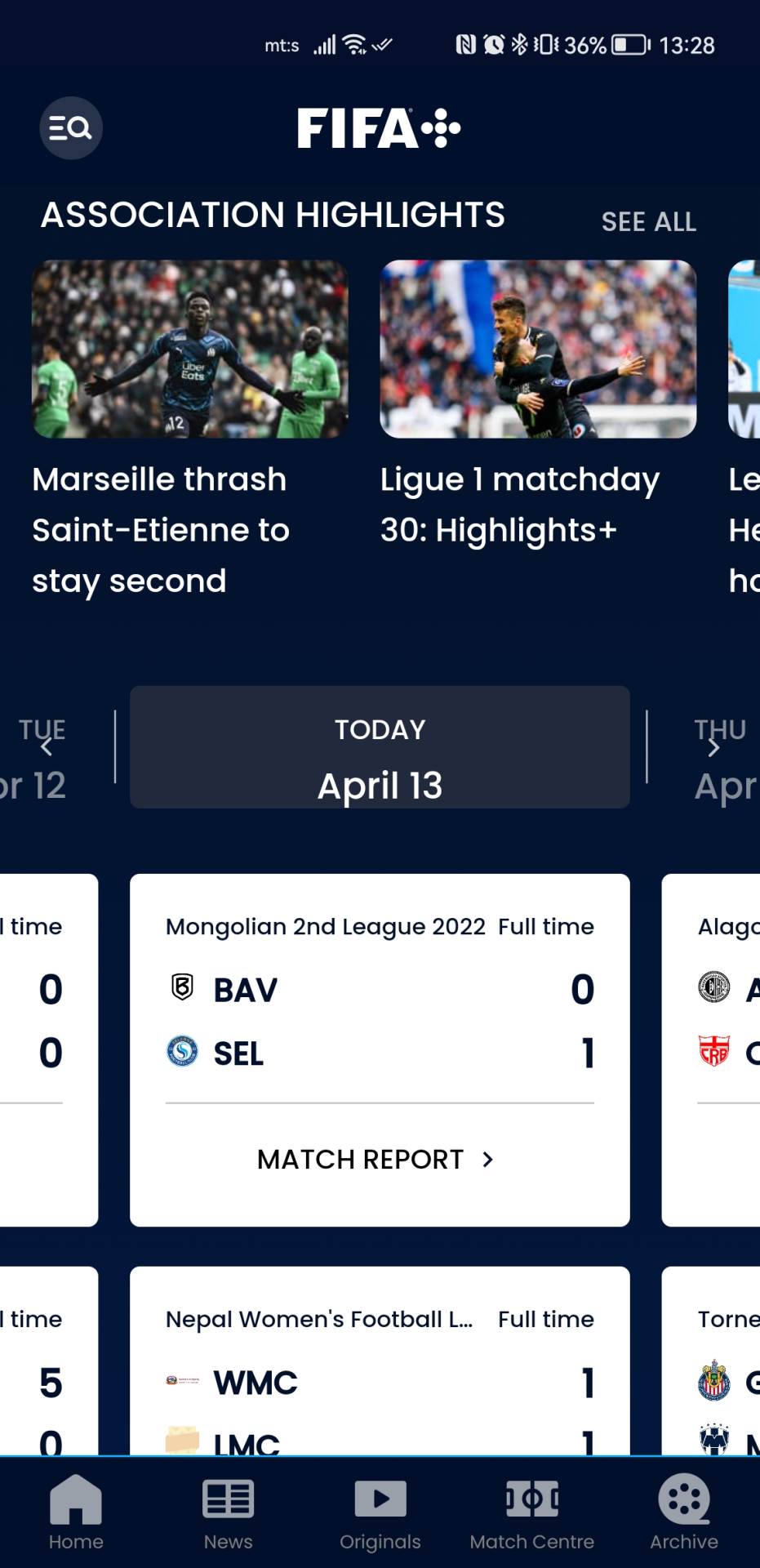
Task: Play the Ligue 1 matchday 30 highlight thumbnail
Action: tap(537, 350)
